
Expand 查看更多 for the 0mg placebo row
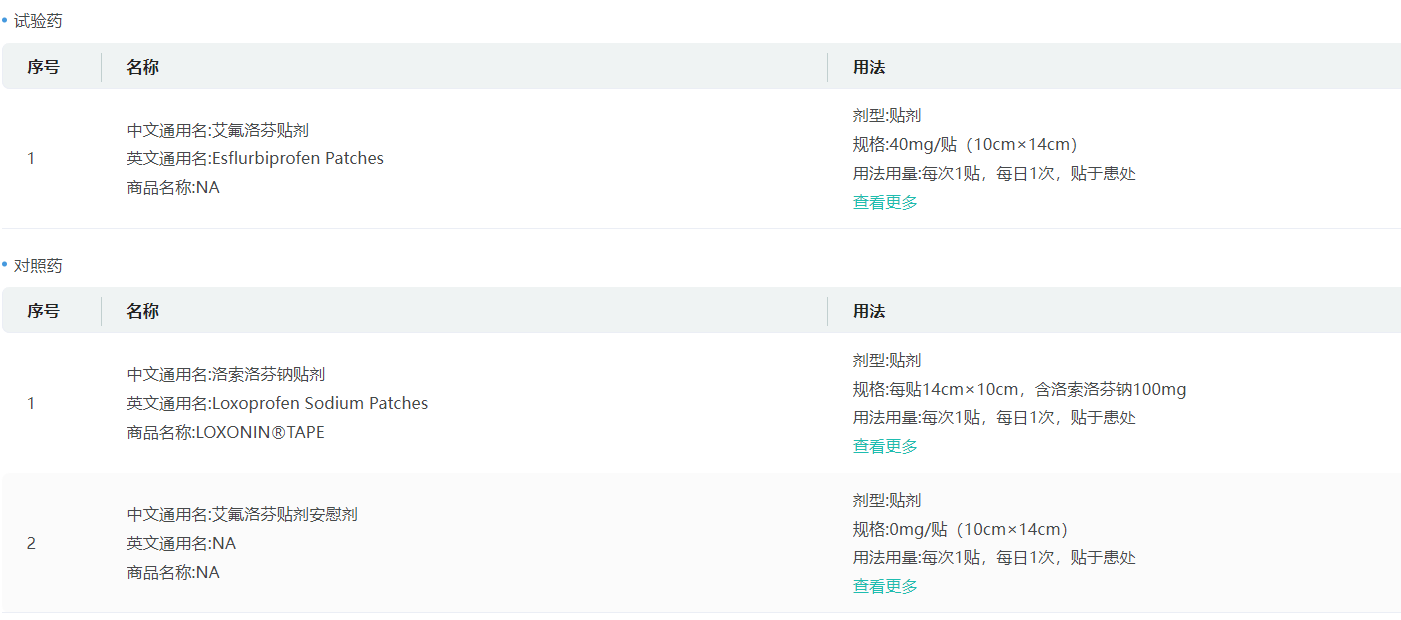(885, 586)
